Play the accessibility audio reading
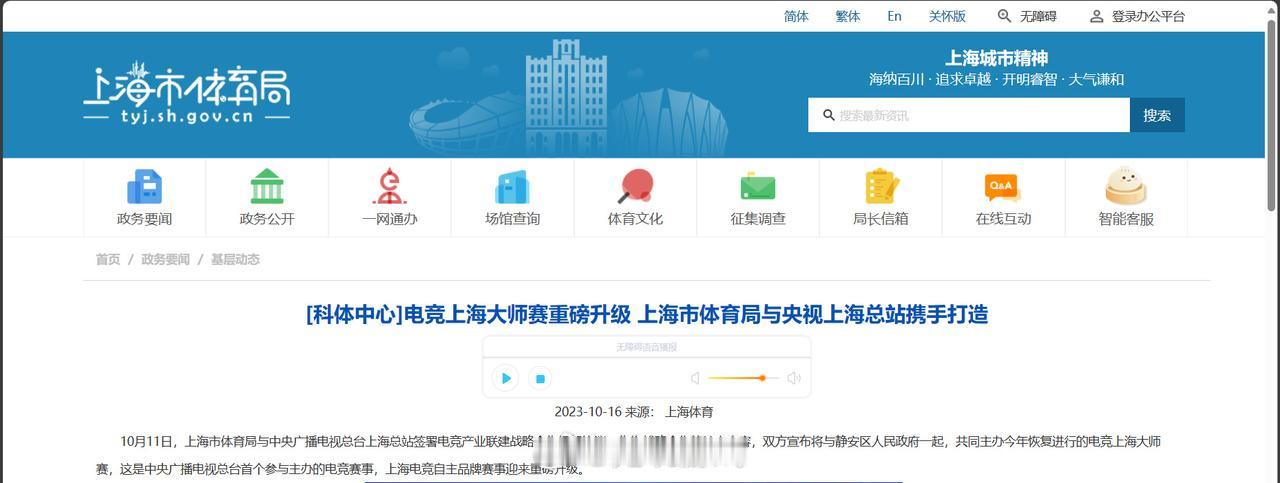The image size is (1280, 483). click(506, 378)
